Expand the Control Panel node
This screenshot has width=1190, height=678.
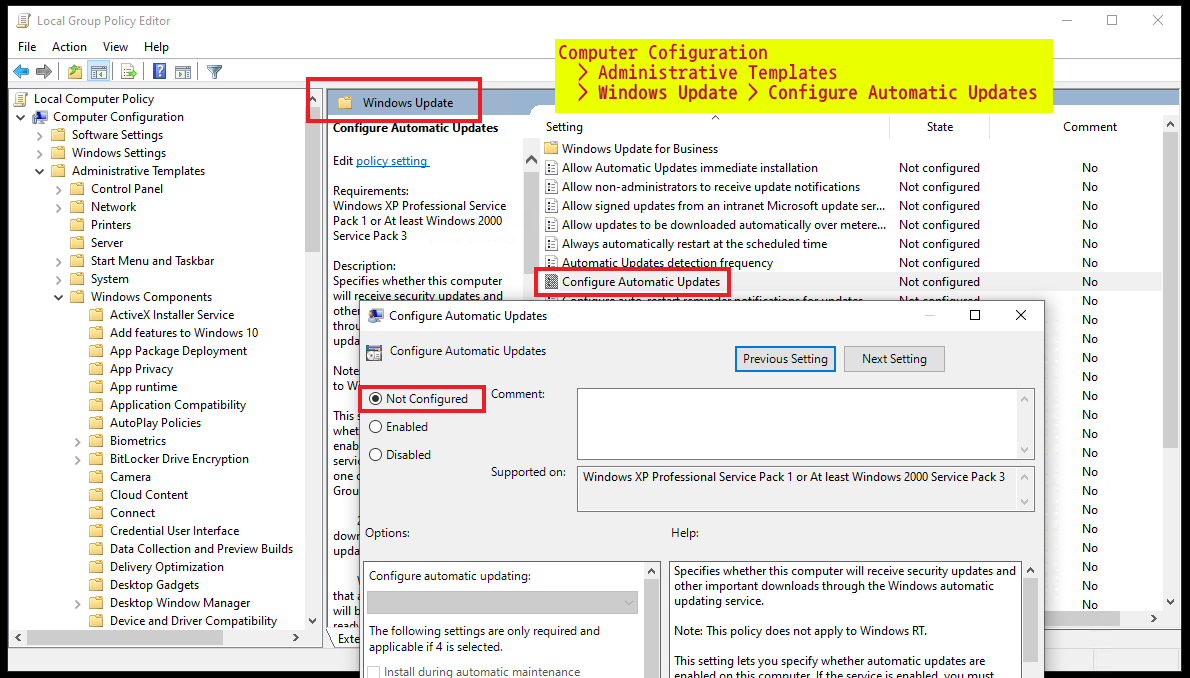click(x=58, y=189)
